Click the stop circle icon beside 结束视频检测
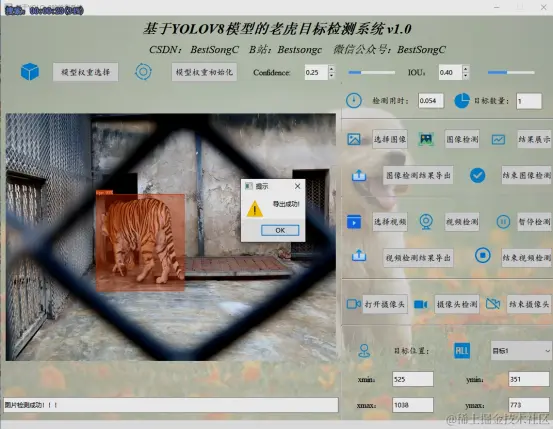The width and height of the screenshot is (554, 430). tap(483, 255)
